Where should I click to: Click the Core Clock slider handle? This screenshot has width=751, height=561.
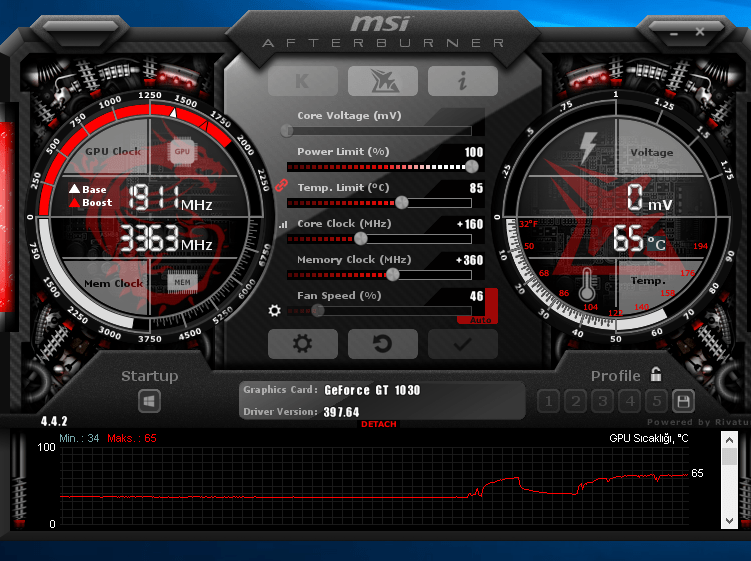coord(361,238)
